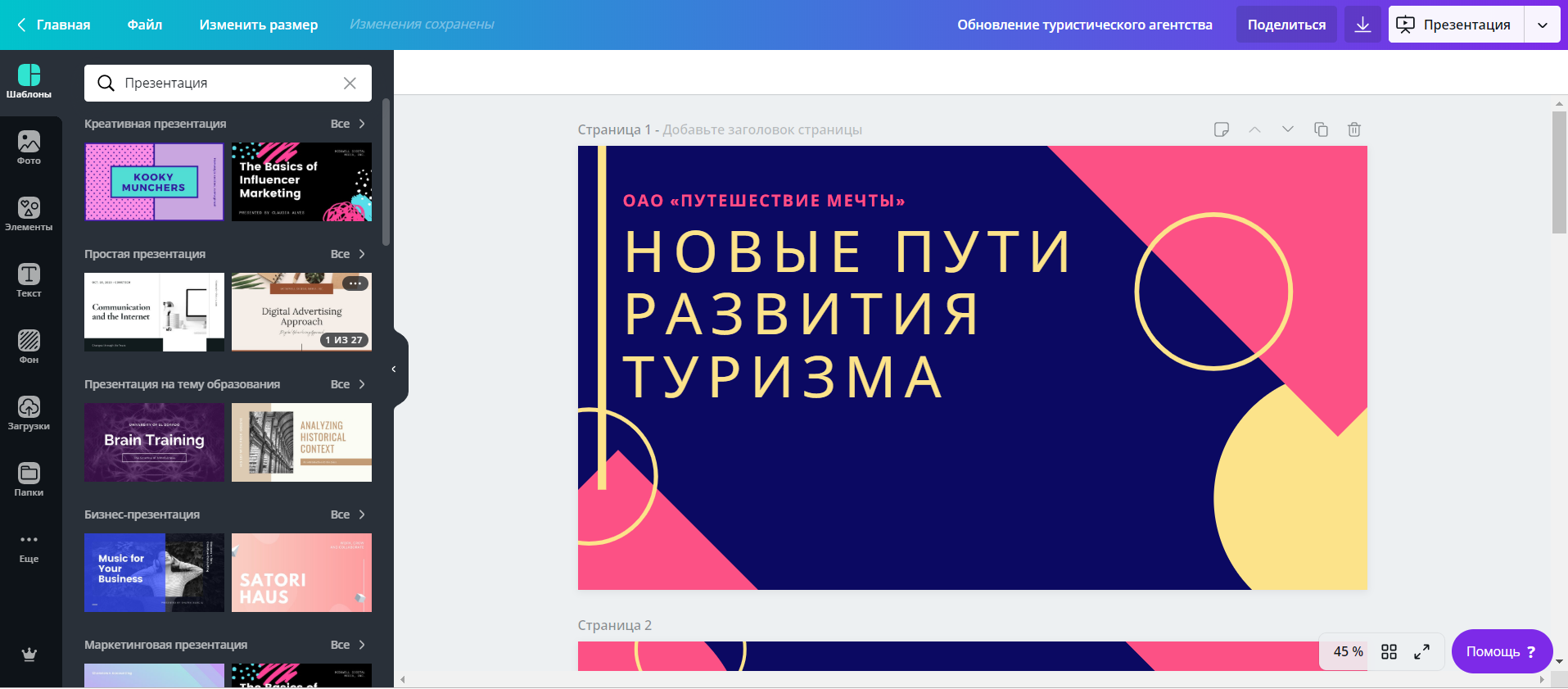Open the Файл menu
The image size is (1568, 689).
(145, 25)
